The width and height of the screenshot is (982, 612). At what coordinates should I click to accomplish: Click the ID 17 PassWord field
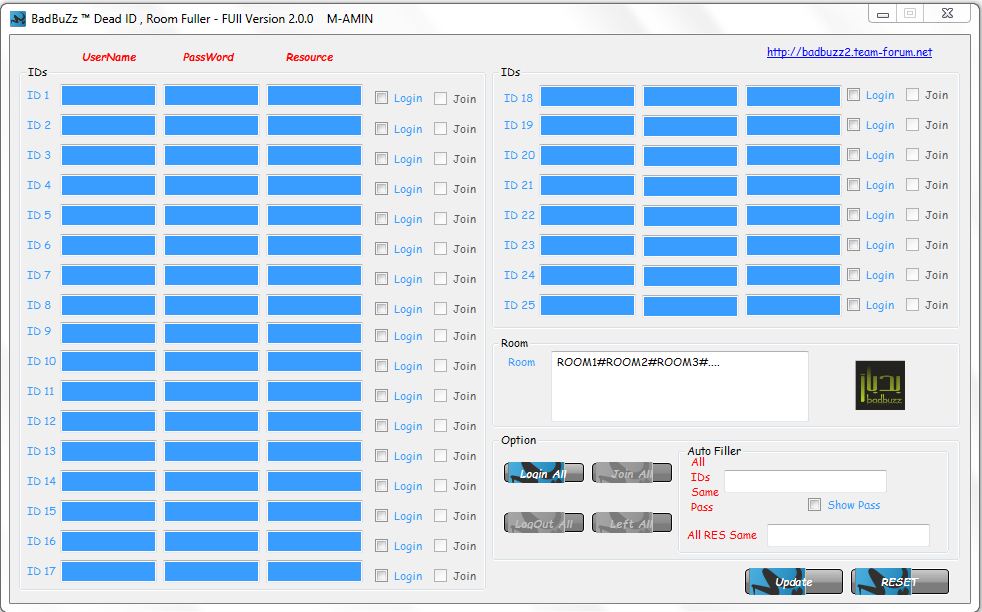click(x=211, y=571)
